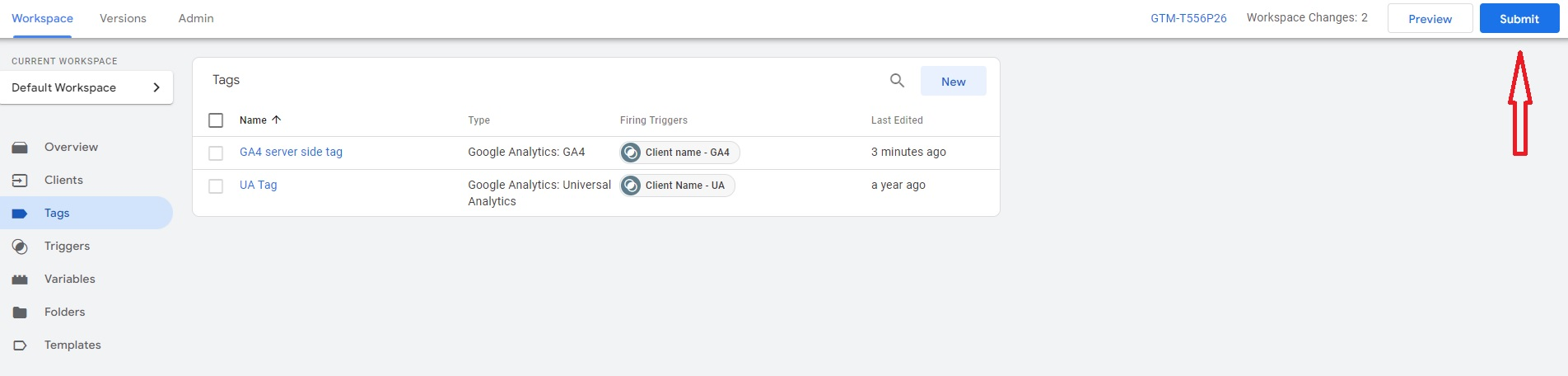Click the CURRENT WORKSPACE label

[x=64, y=61]
